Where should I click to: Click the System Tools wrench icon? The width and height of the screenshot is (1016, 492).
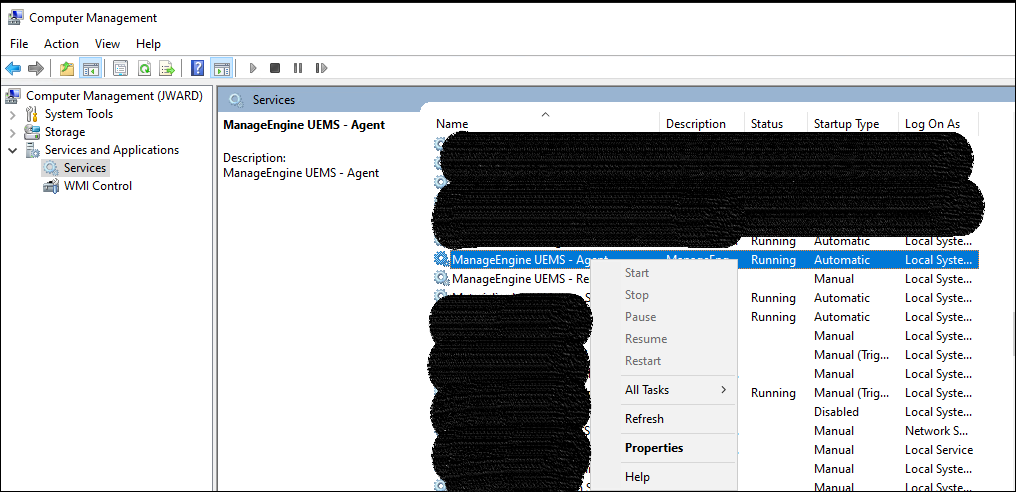[x=32, y=114]
